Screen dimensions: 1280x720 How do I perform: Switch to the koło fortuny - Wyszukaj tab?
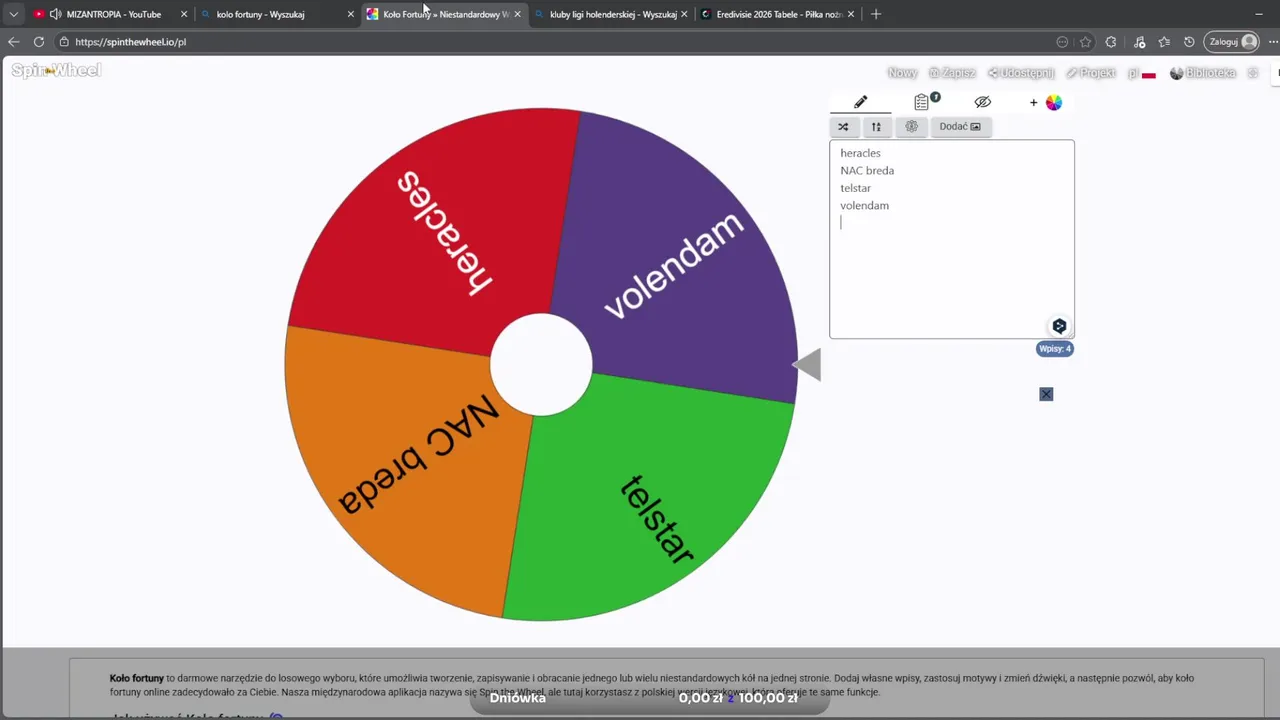tap(260, 14)
